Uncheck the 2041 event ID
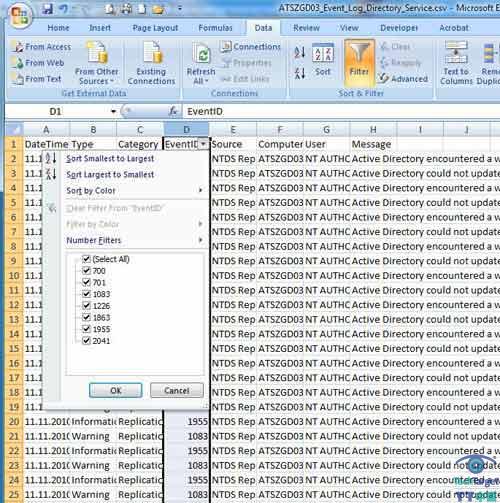This screenshot has width=500, height=503. point(86,341)
